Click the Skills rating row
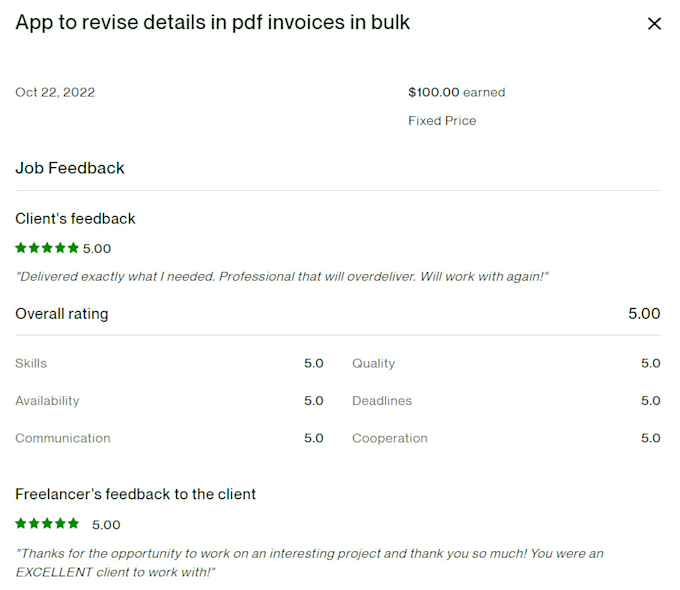 169,364
